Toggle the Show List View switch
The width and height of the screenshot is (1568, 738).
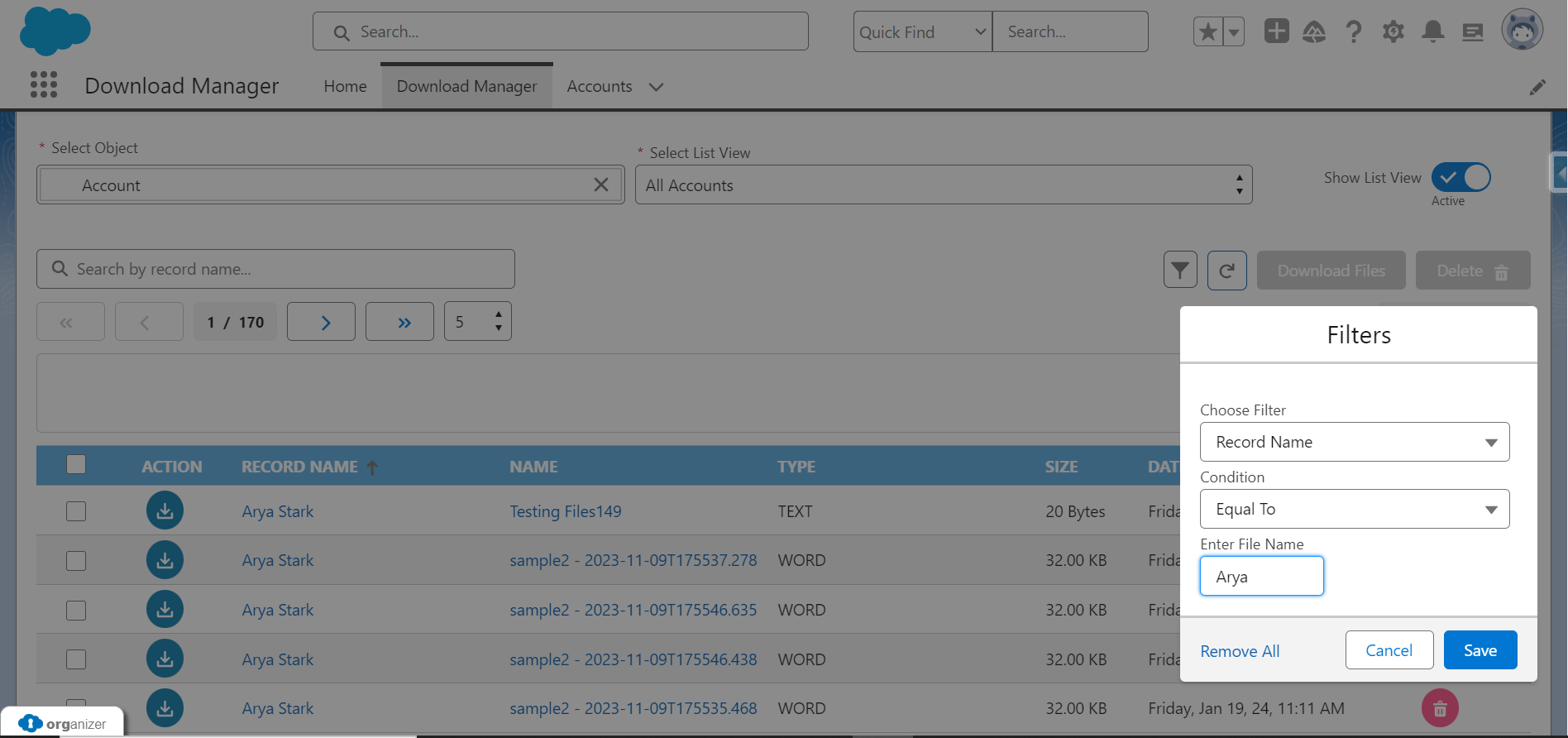pos(1460,177)
